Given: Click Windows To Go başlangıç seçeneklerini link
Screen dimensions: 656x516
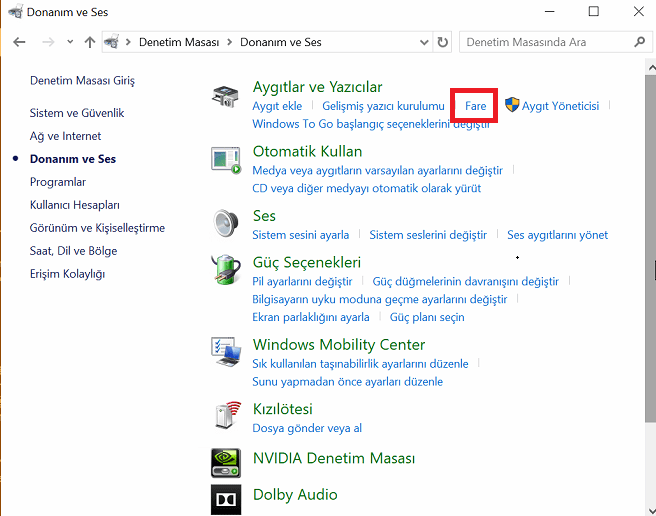Looking at the screenshot, I should [371, 124].
